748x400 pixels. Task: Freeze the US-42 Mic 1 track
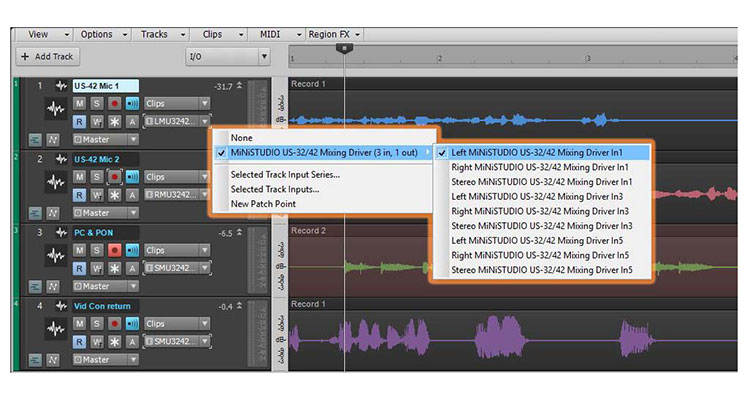pyautogui.click(x=114, y=122)
